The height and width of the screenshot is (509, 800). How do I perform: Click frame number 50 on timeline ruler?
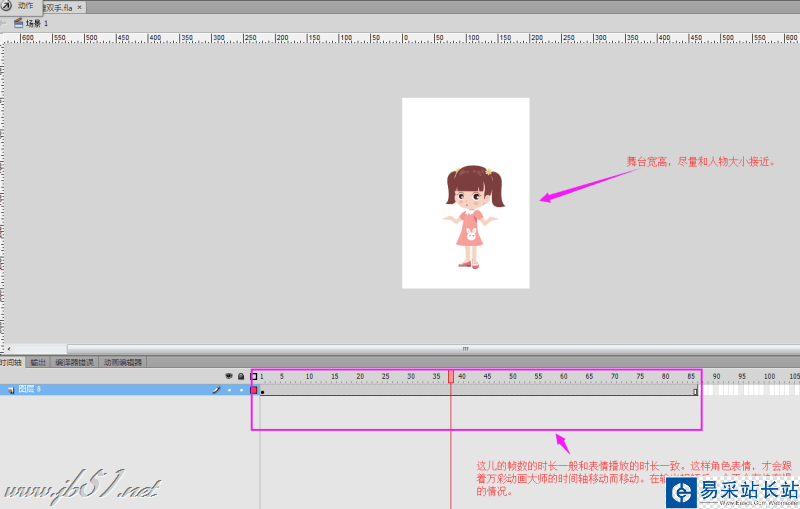click(513, 376)
